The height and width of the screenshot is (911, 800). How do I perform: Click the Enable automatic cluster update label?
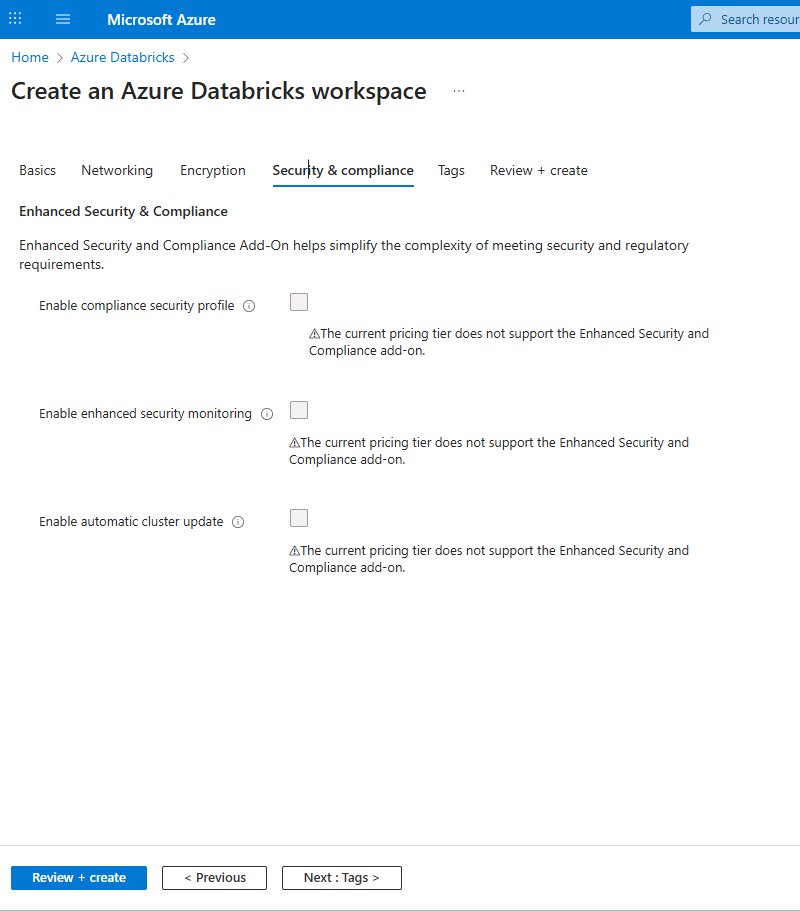(x=131, y=522)
